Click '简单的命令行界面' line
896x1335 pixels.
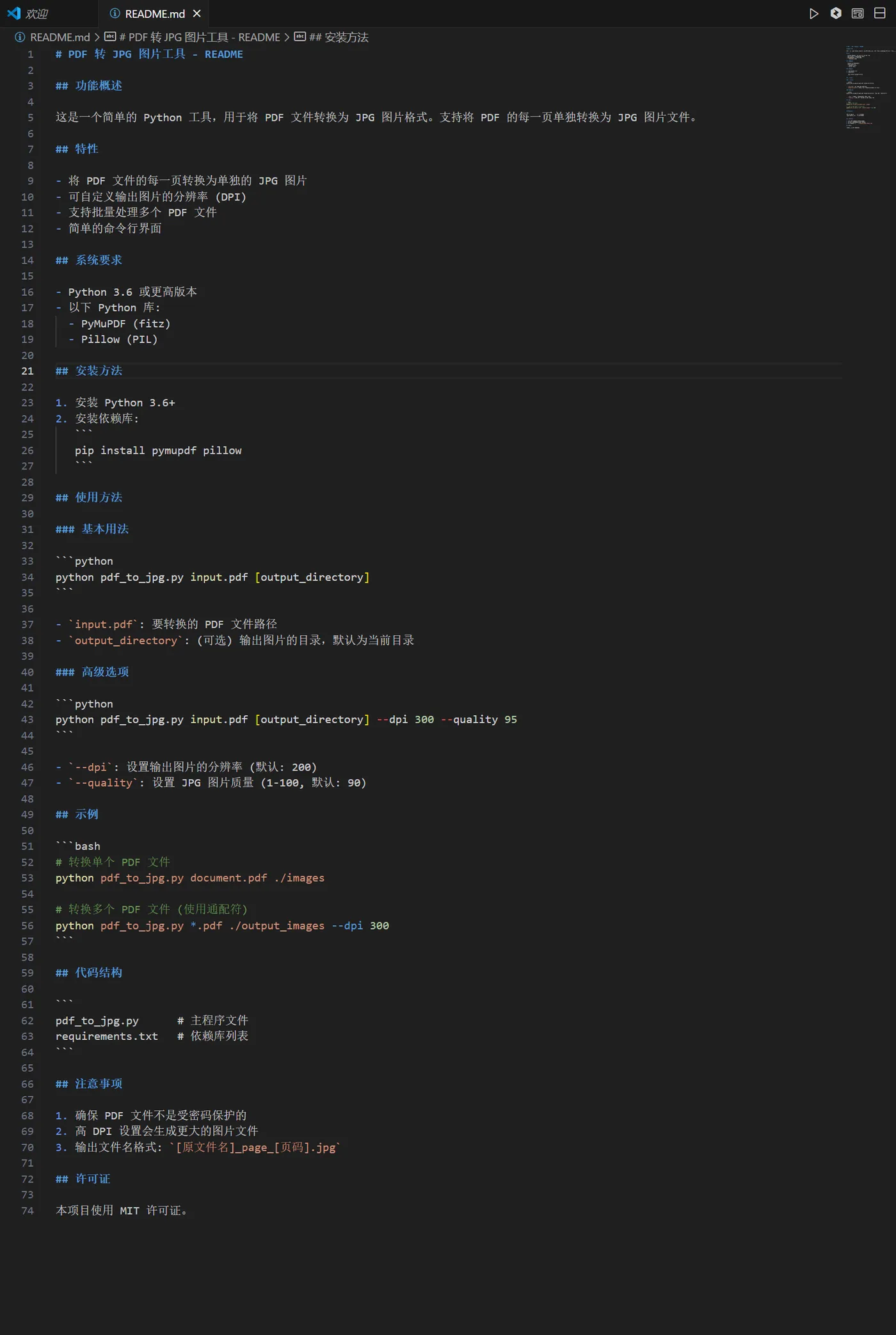pyautogui.click(x=108, y=229)
